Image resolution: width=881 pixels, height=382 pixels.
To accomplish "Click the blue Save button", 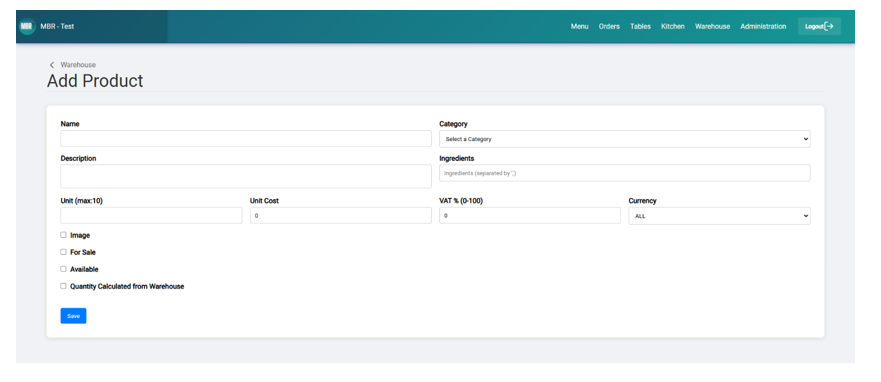I will click(x=74, y=316).
